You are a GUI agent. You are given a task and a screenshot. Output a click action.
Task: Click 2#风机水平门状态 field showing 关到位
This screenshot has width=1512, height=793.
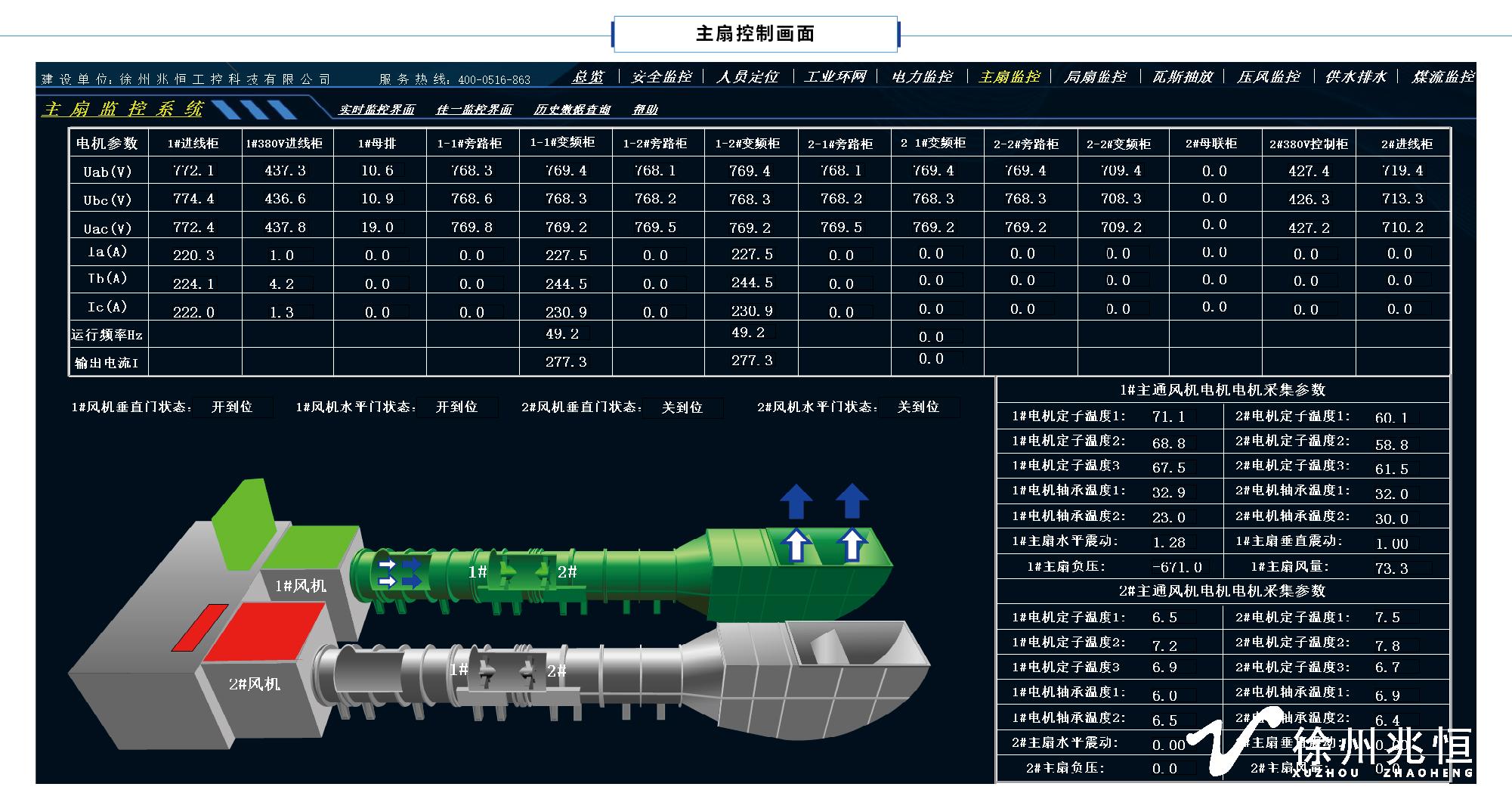pos(918,407)
